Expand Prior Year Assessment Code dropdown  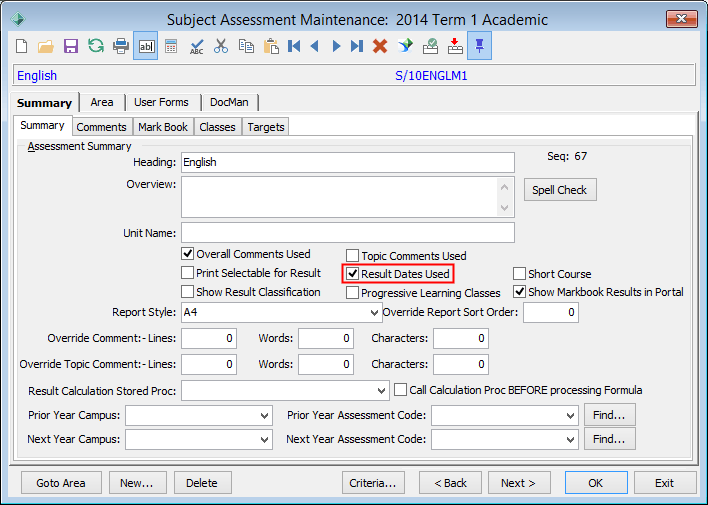point(571,416)
